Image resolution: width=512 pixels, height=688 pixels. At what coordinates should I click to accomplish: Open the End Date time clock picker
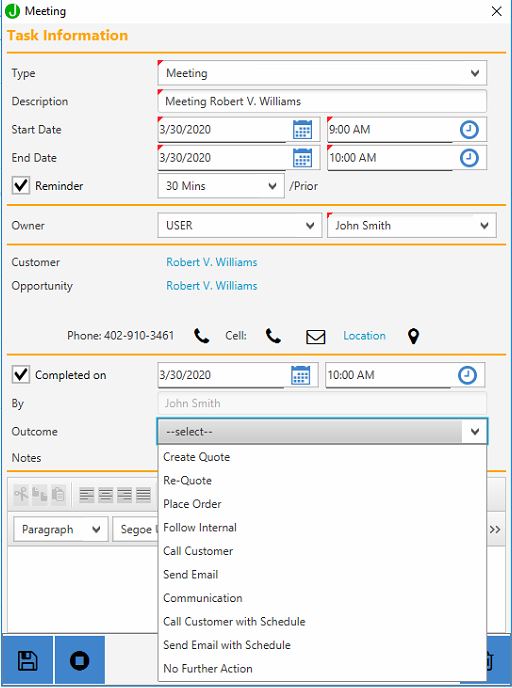pos(469,158)
